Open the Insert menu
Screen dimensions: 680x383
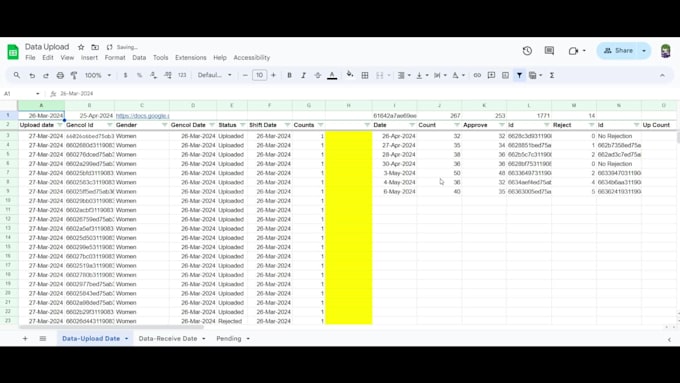[89, 57]
